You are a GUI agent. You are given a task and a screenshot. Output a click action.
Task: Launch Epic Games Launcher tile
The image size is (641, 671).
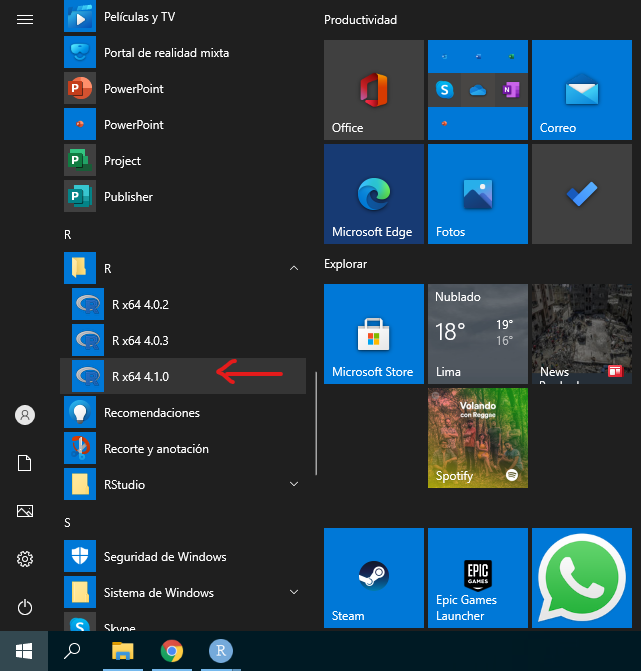click(478, 578)
